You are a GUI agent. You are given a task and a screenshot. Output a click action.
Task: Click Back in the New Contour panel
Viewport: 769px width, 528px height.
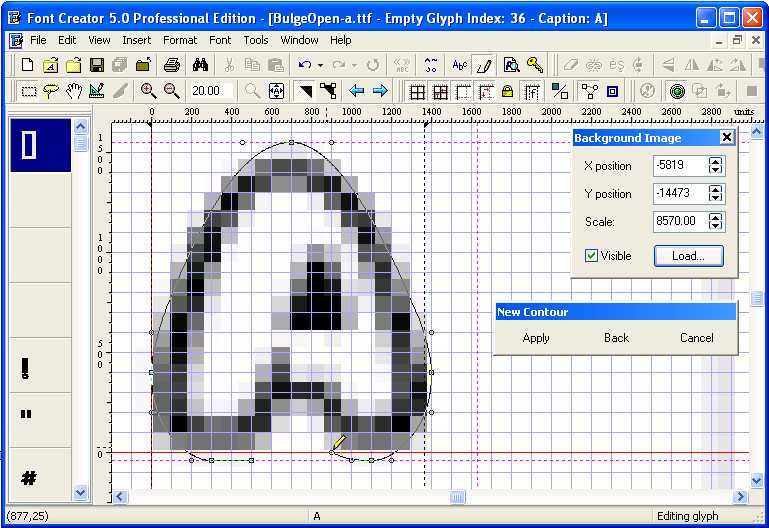tap(616, 338)
